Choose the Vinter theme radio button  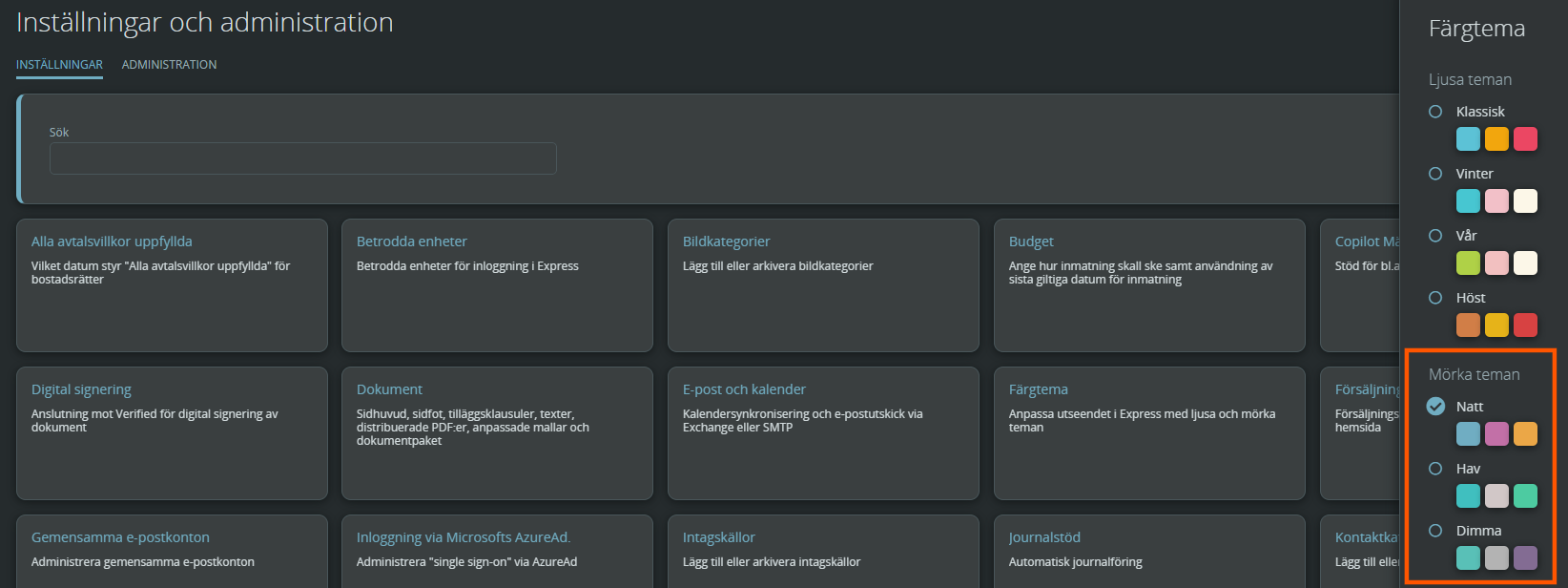coord(1435,174)
